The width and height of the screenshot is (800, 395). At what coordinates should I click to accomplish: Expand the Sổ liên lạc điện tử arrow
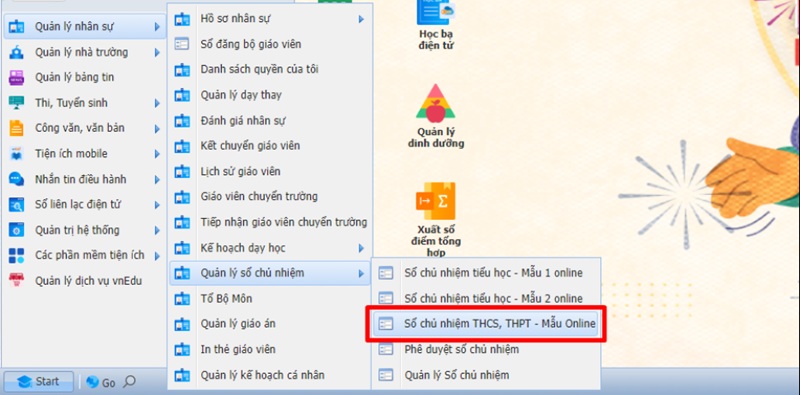tap(157, 205)
